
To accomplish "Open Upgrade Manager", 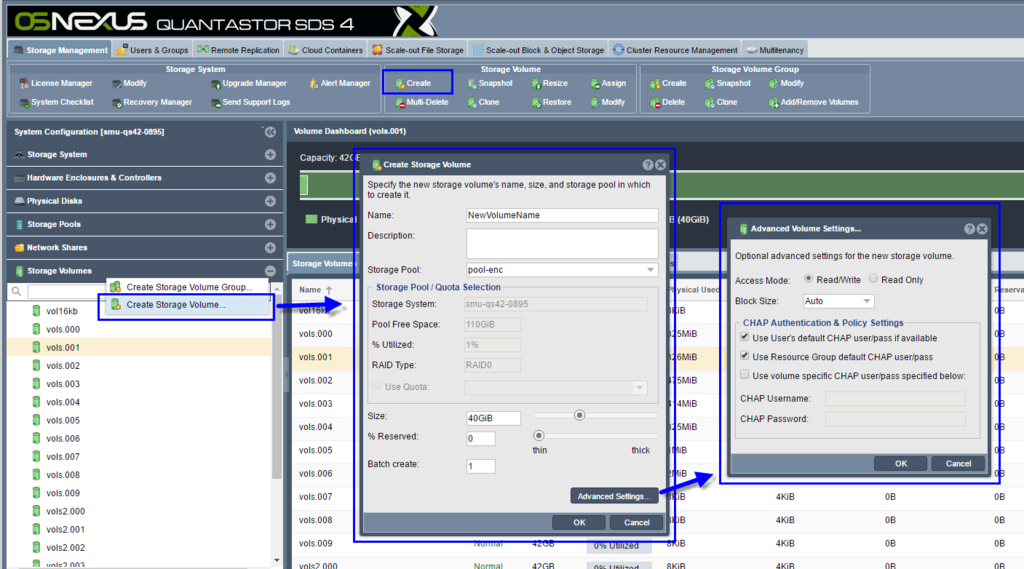I will click(x=248, y=84).
